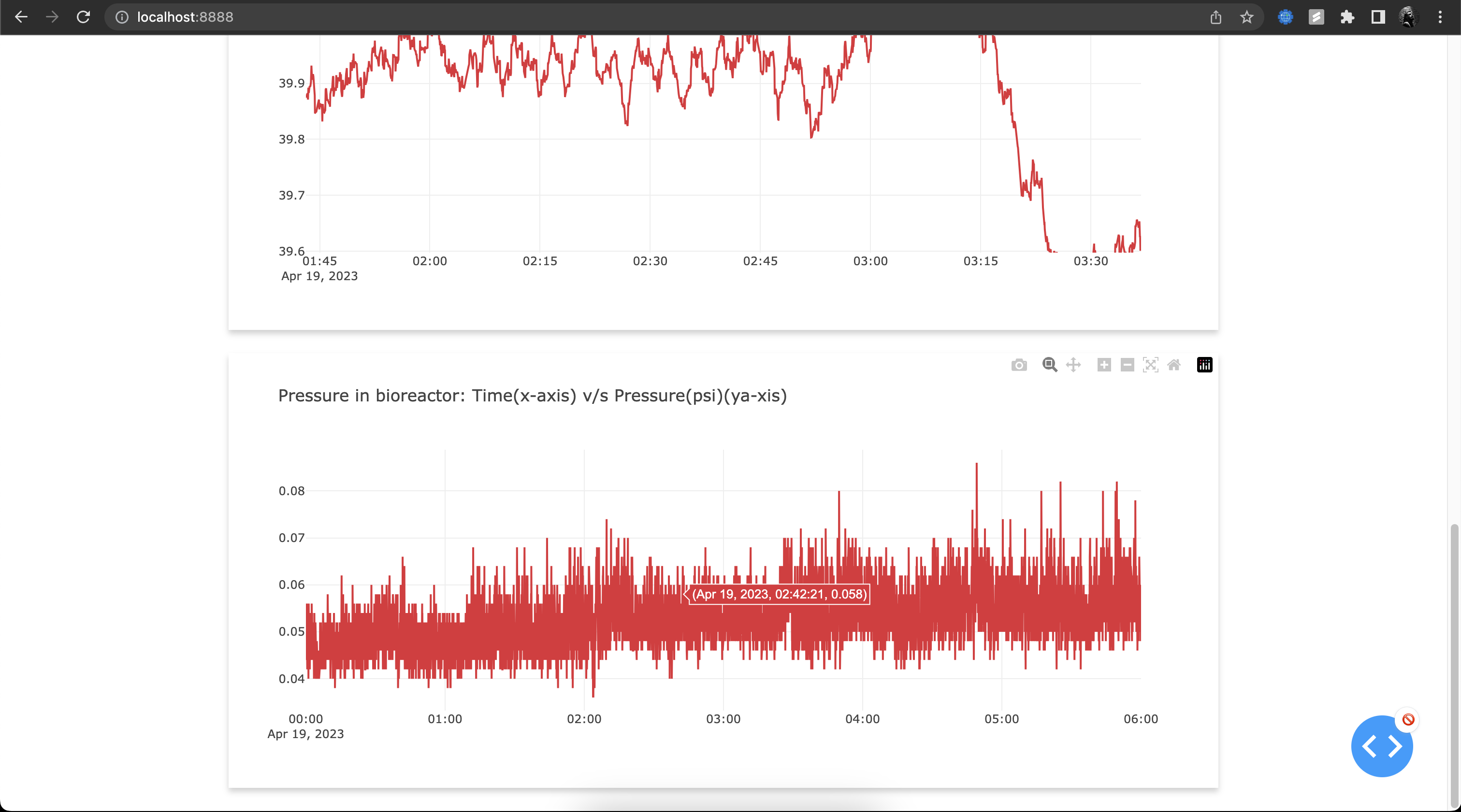The height and width of the screenshot is (812, 1461).
Task: Click the blue Dash debug menu button
Action: [1382, 746]
